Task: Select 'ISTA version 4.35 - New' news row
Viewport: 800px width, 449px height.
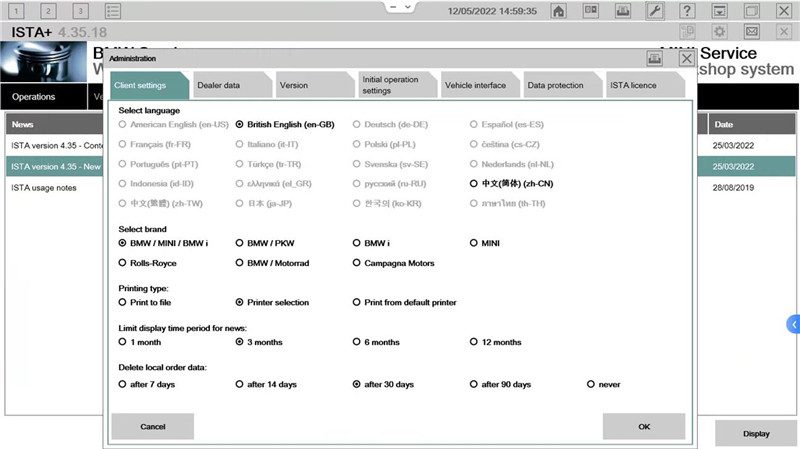Action: [55, 166]
